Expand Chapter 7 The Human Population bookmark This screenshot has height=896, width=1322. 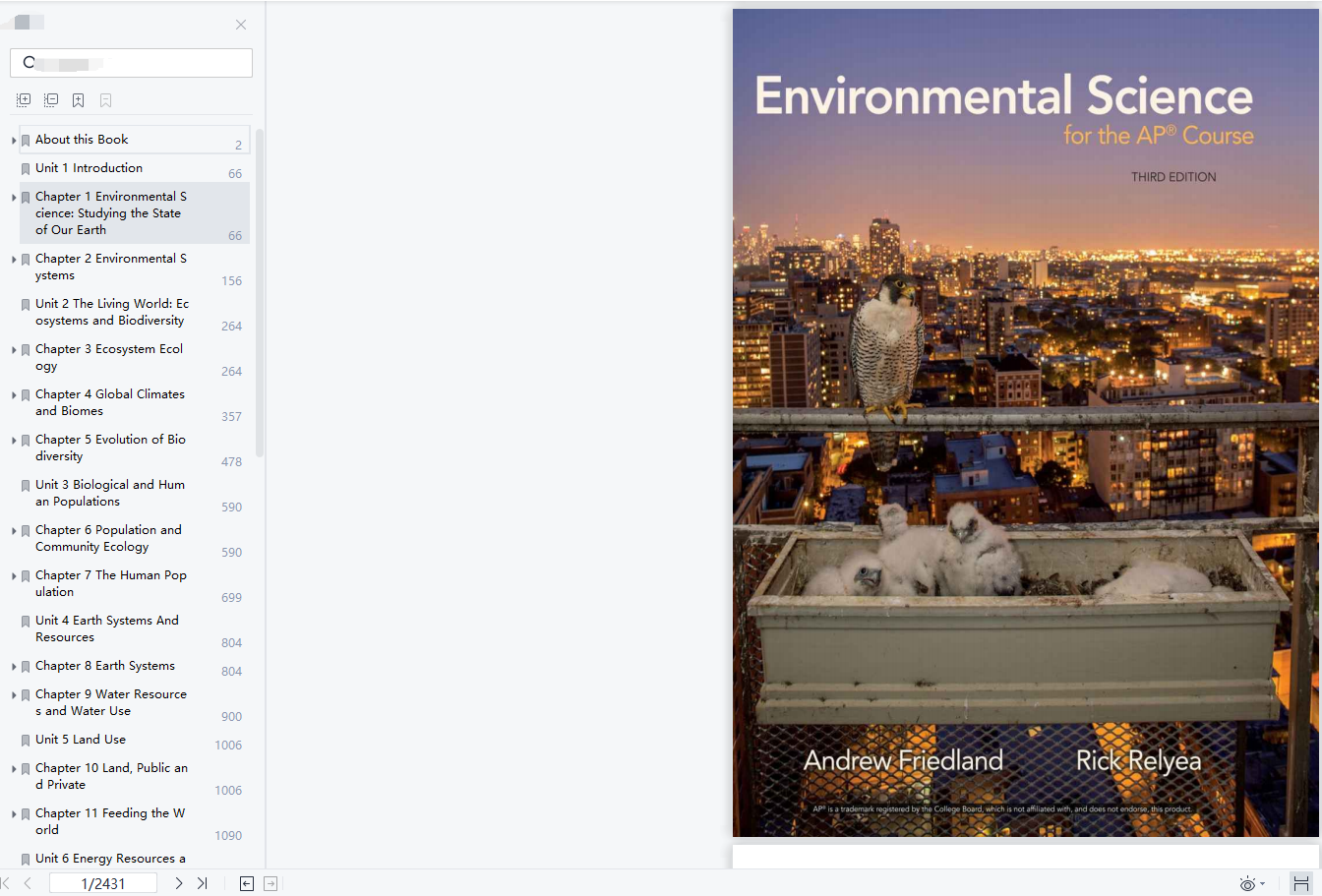pos(14,576)
